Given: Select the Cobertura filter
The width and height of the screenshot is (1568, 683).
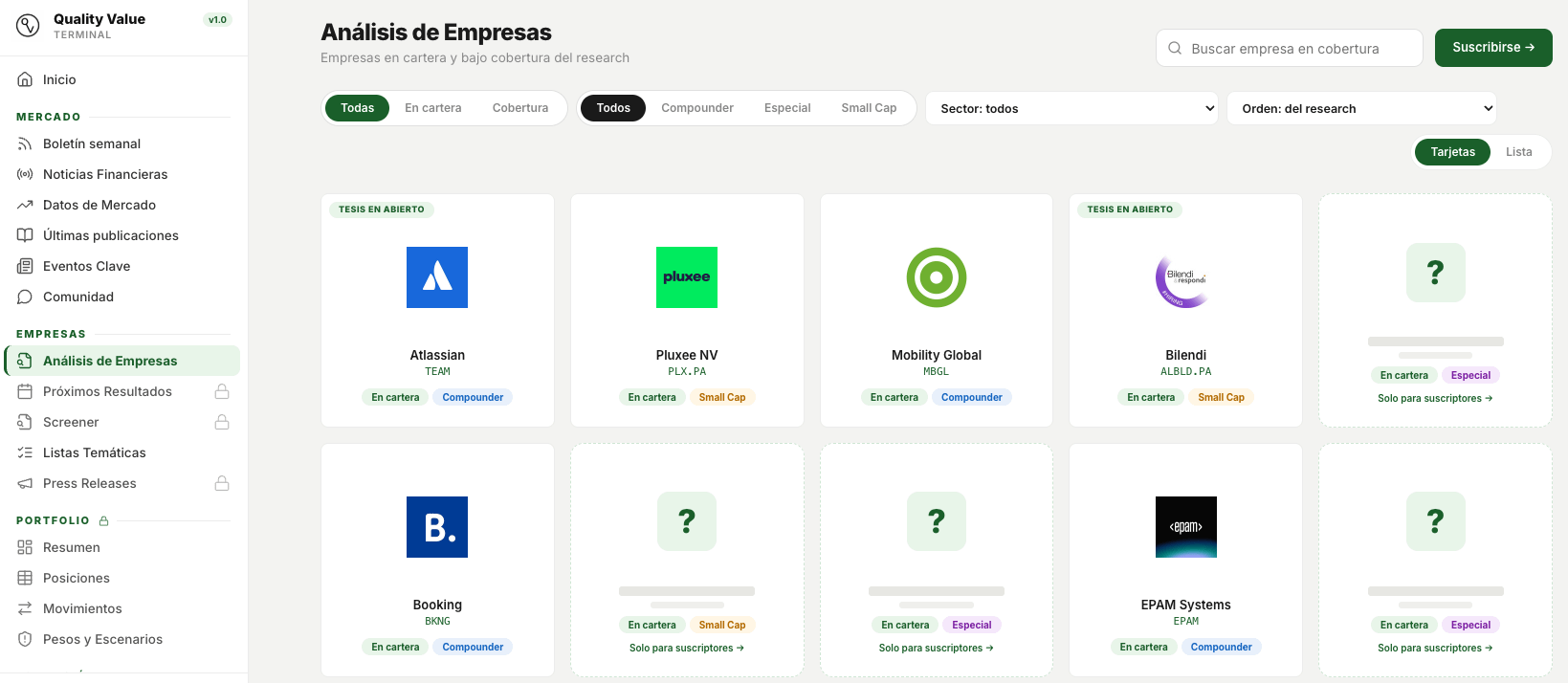Looking at the screenshot, I should [x=520, y=108].
